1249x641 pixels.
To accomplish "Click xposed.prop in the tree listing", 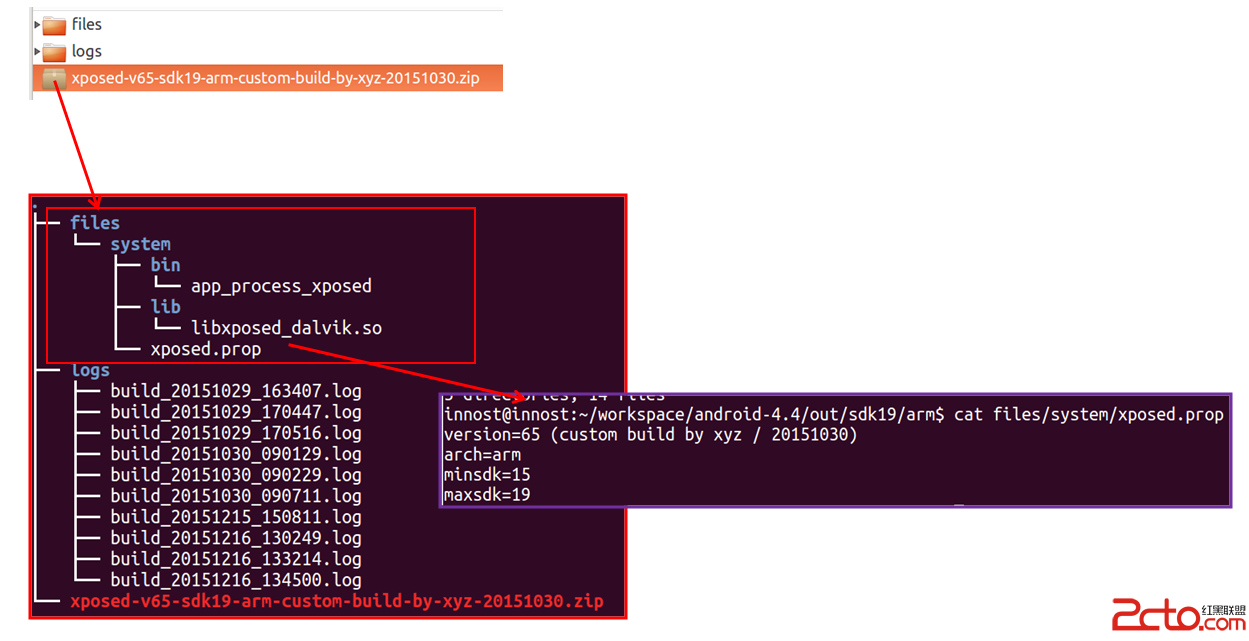I will point(205,349).
